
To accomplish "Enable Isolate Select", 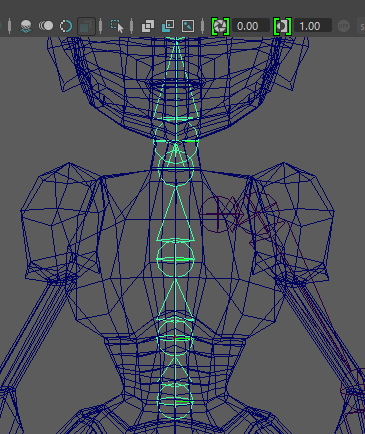I will pyautogui.click(x=117, y=26).
